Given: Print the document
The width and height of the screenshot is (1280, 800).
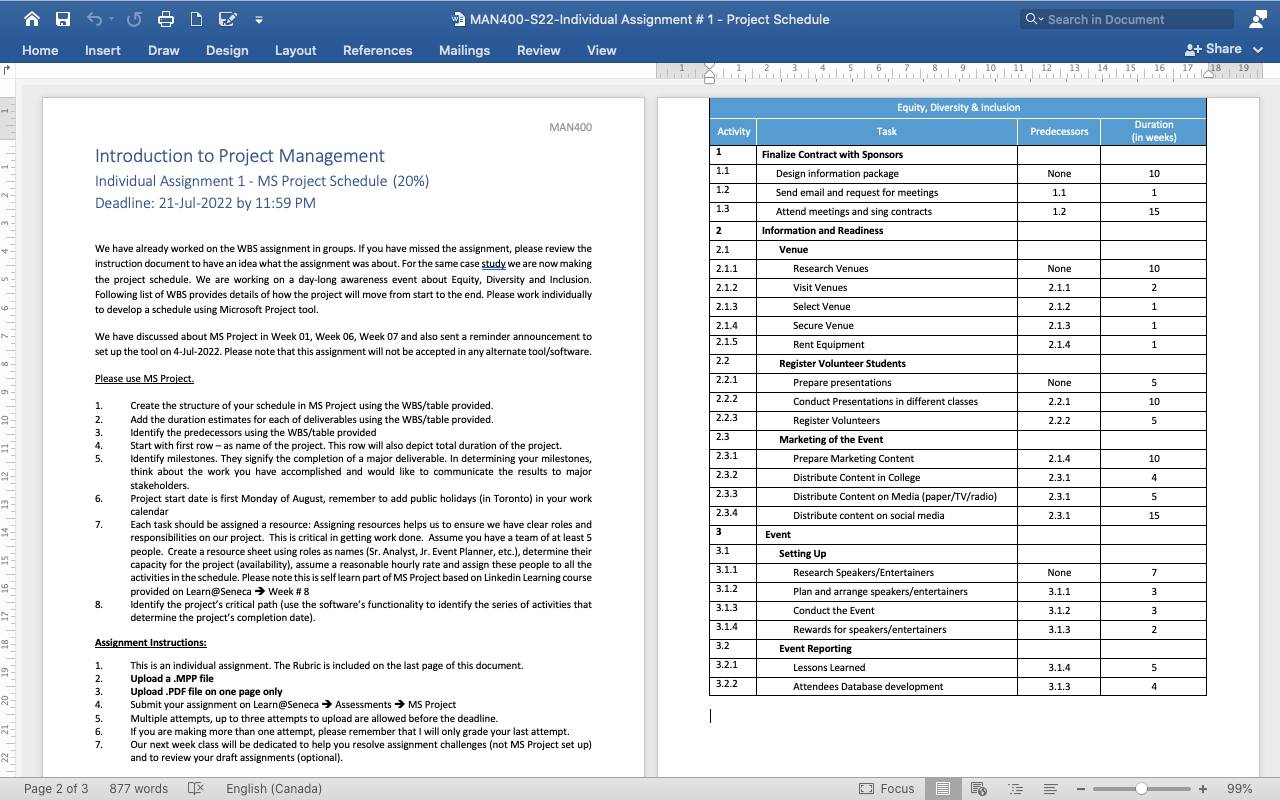Looking at the screenshot, I should point(166,19).
